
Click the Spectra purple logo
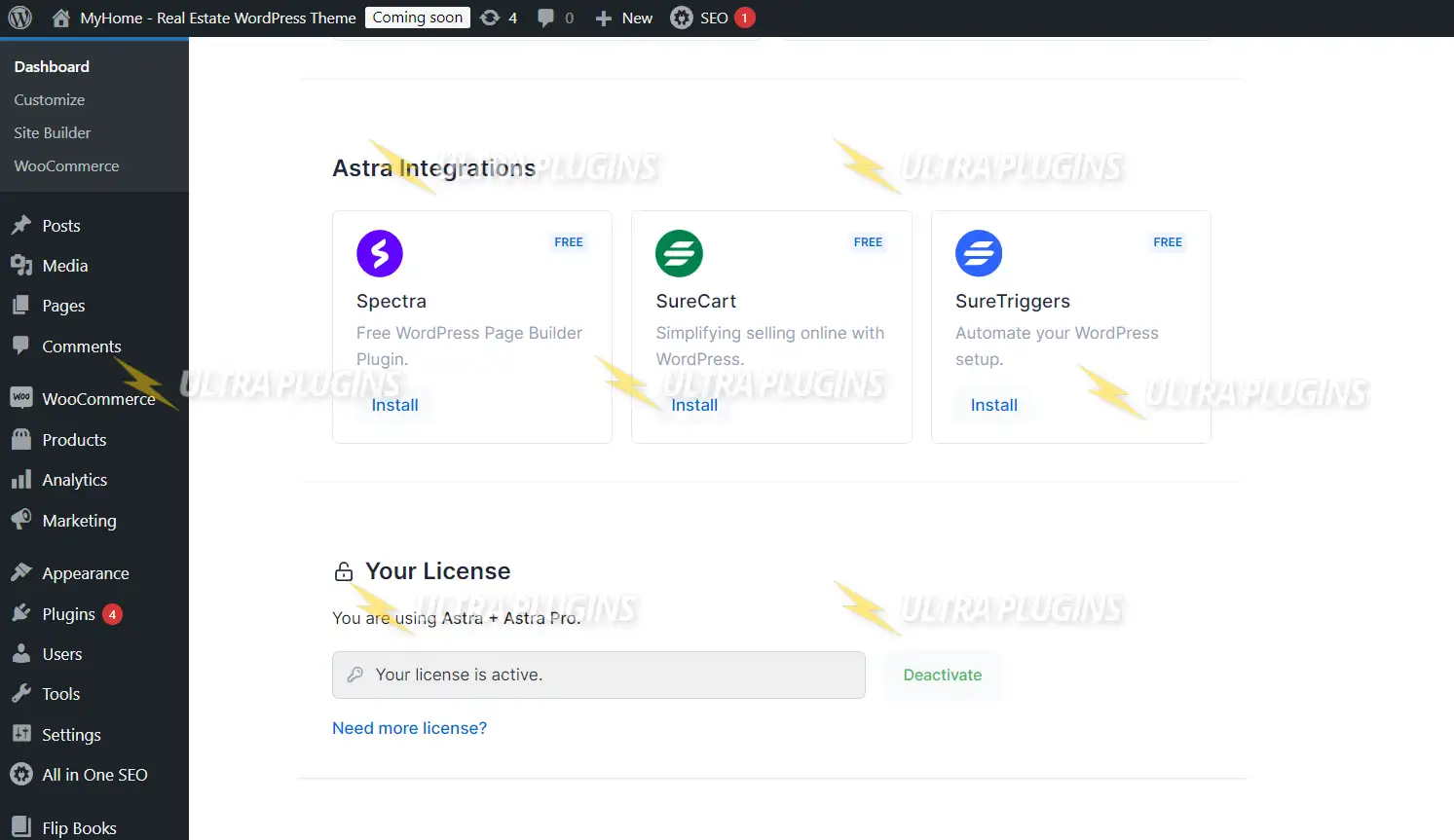click(x=380, y=253)
